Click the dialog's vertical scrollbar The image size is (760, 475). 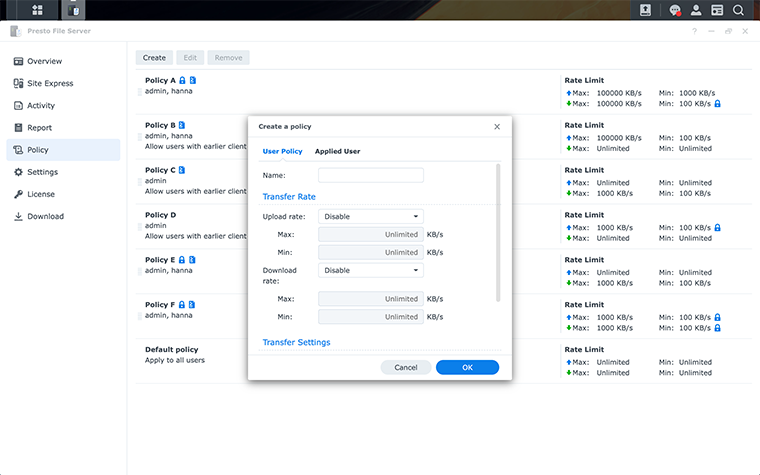click(498, 230)
